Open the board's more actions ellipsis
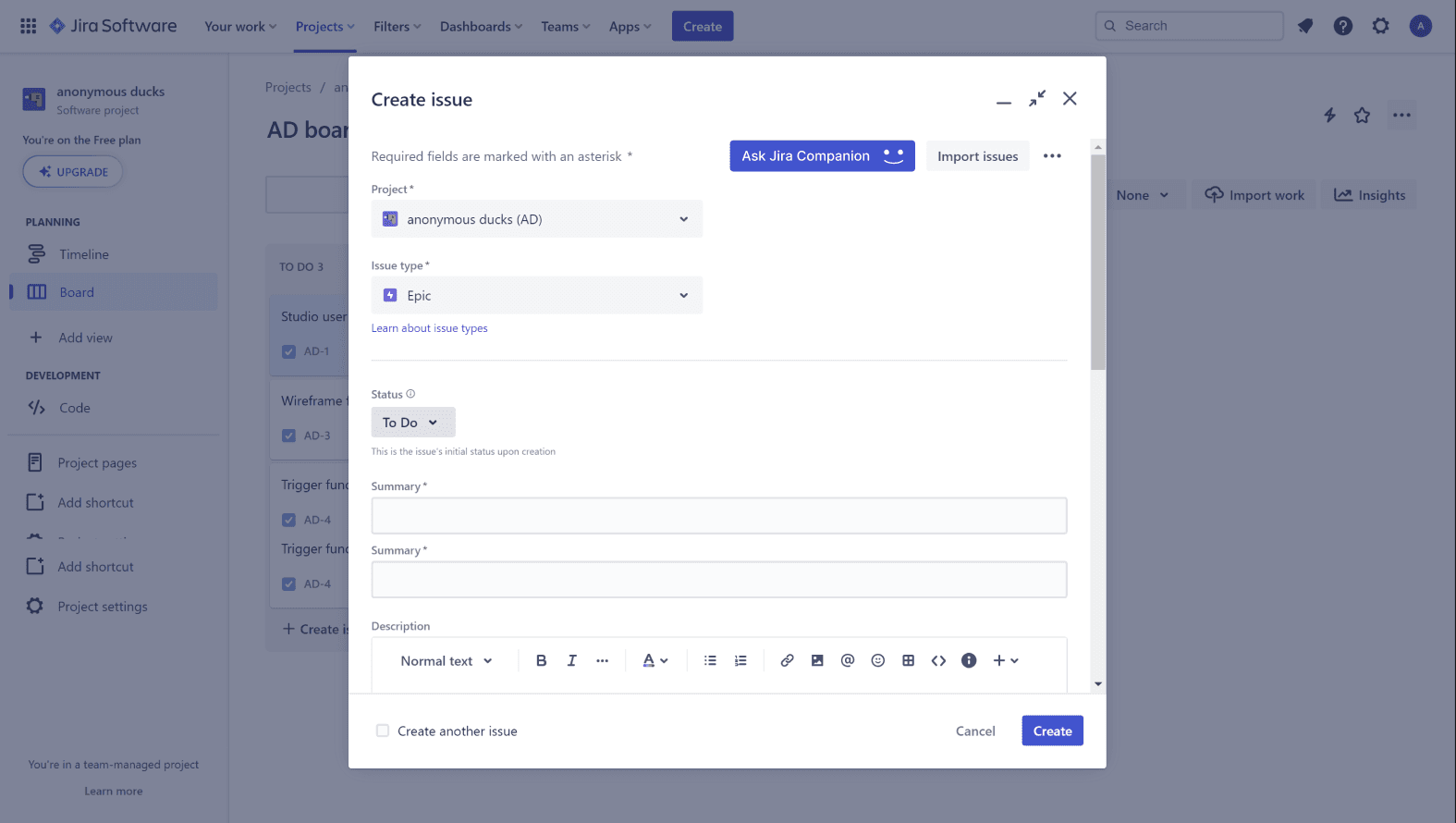The width and height of the screenshot is (1456, 823). [x=1402, y=116]
